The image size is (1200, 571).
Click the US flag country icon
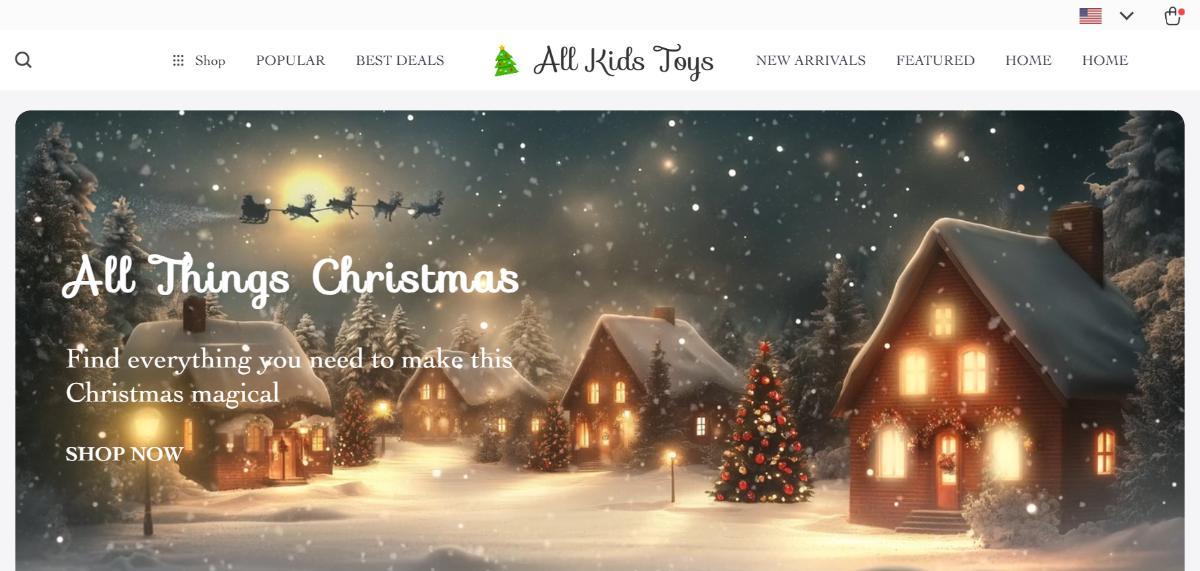1091,16
